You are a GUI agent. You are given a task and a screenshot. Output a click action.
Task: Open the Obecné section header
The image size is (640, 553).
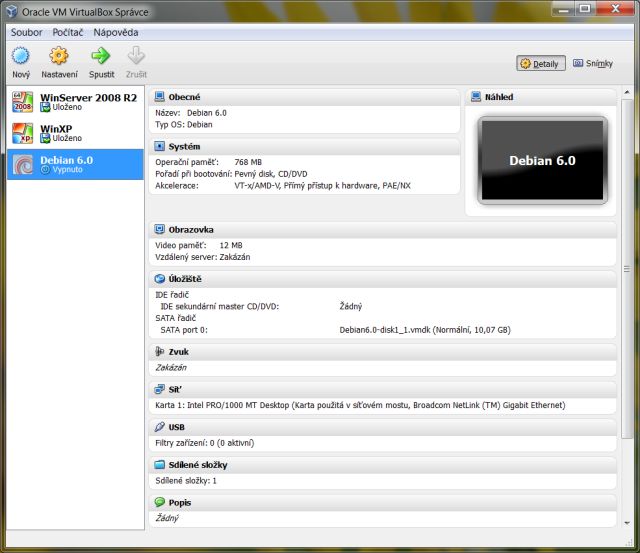304,97
